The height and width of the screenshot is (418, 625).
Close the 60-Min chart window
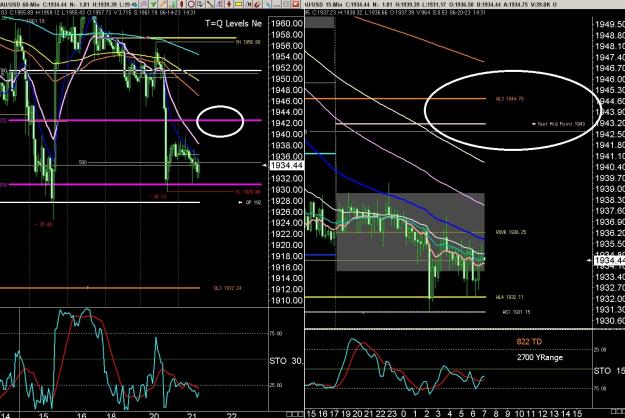(295, 4)
